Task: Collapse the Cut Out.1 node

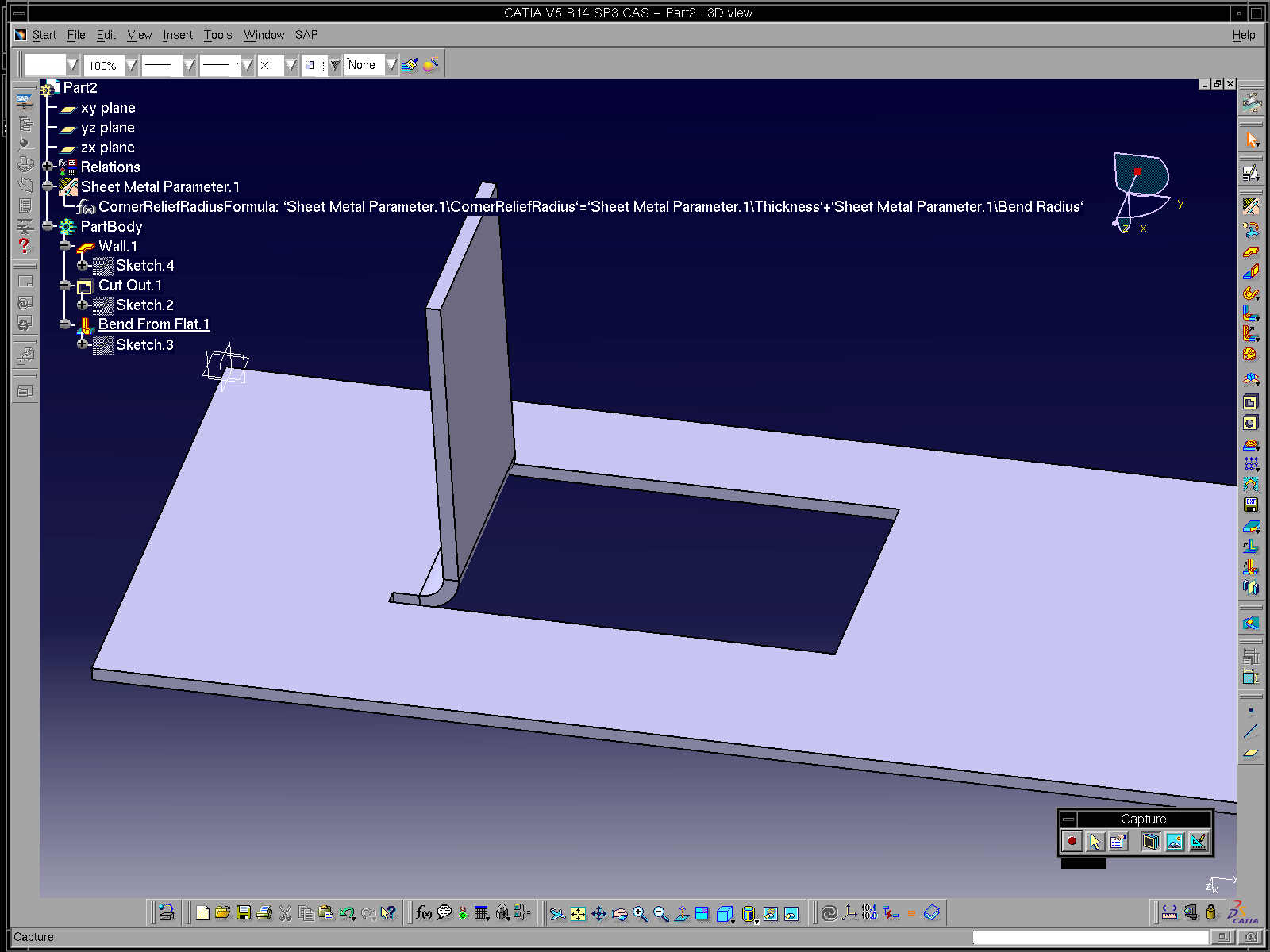Action: pos(66,285)
